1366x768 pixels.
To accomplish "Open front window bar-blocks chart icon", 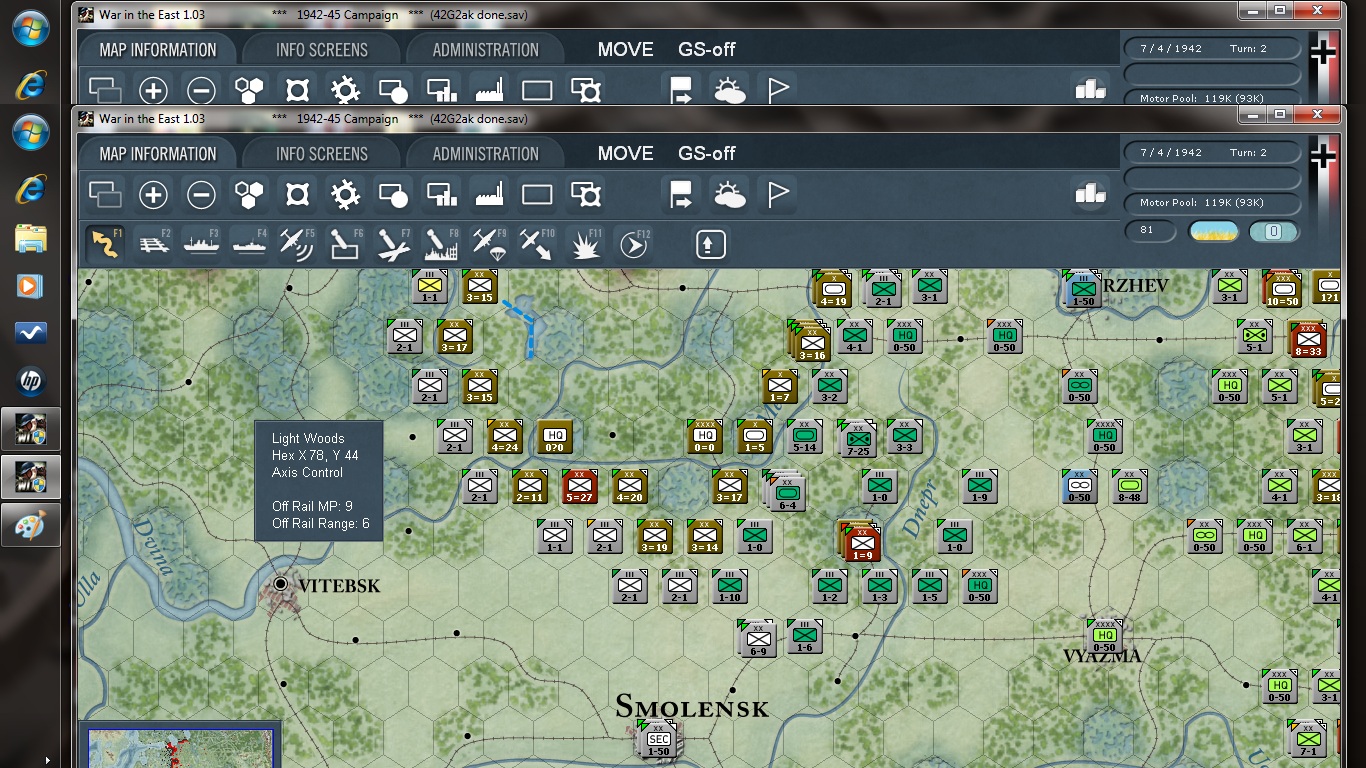I will (1091, 194).
